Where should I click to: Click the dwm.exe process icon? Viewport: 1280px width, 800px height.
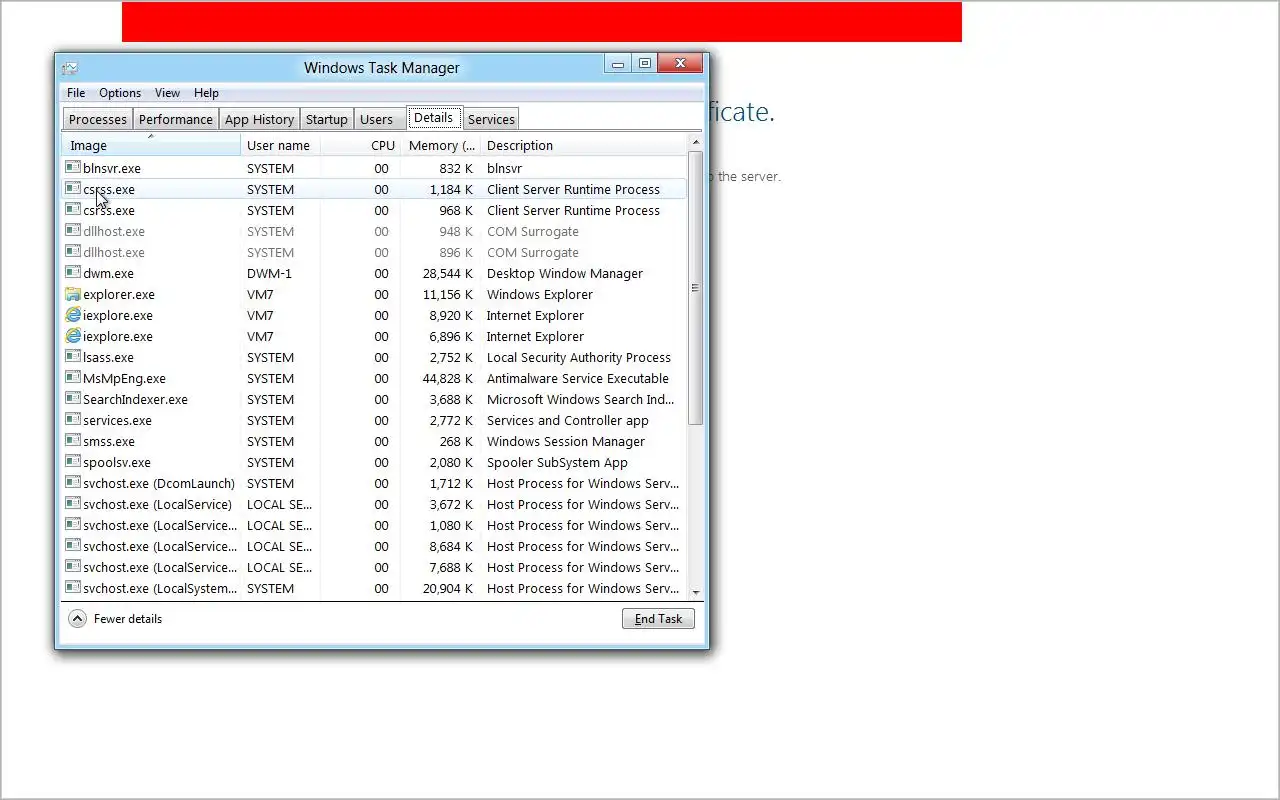click(x=73, y=273)
